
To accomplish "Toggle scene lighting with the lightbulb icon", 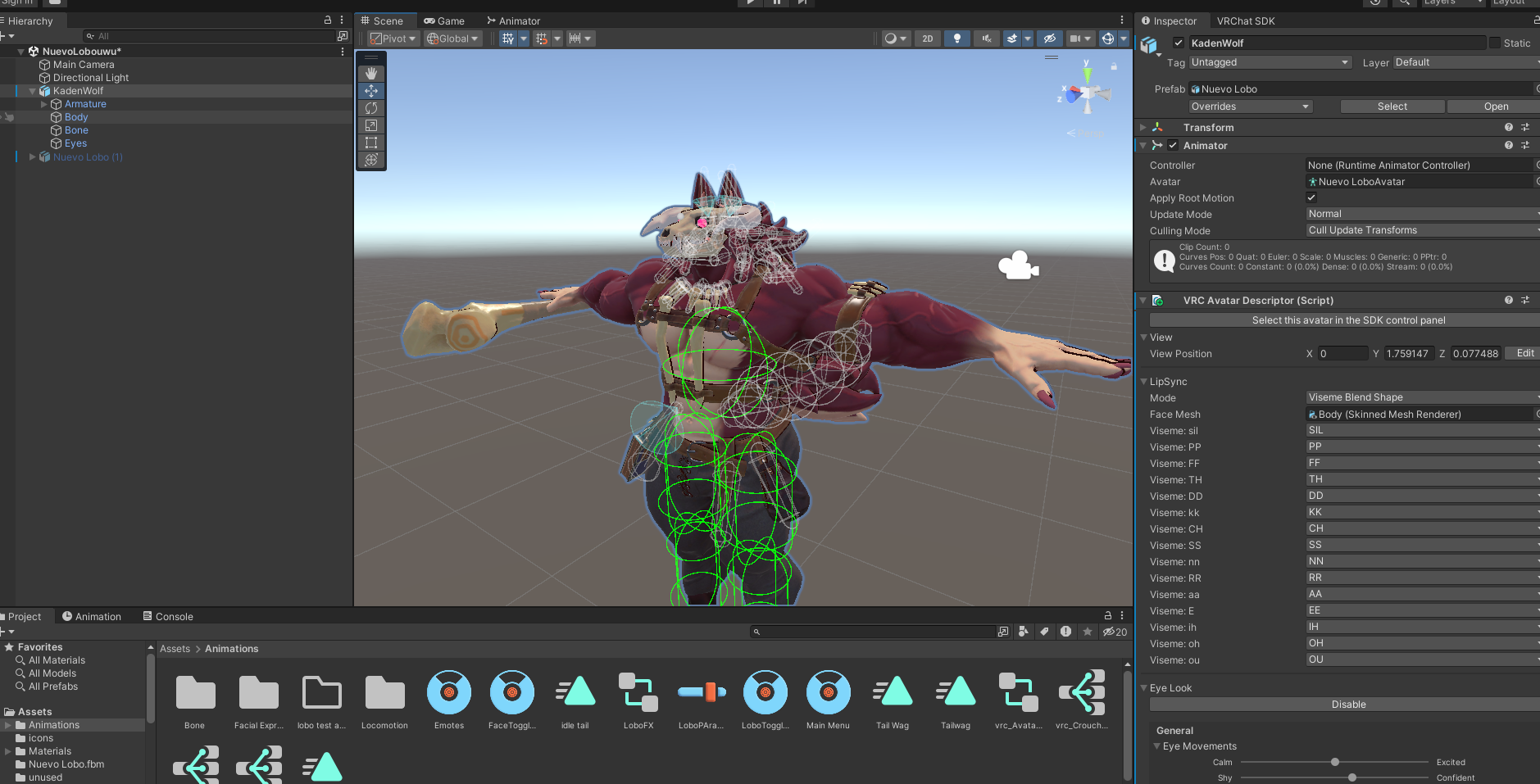I will point(956,39).
